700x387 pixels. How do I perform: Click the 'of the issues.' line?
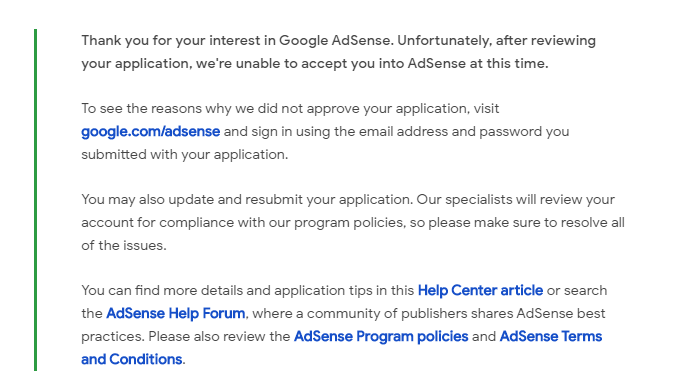click(x=124, y=246)
